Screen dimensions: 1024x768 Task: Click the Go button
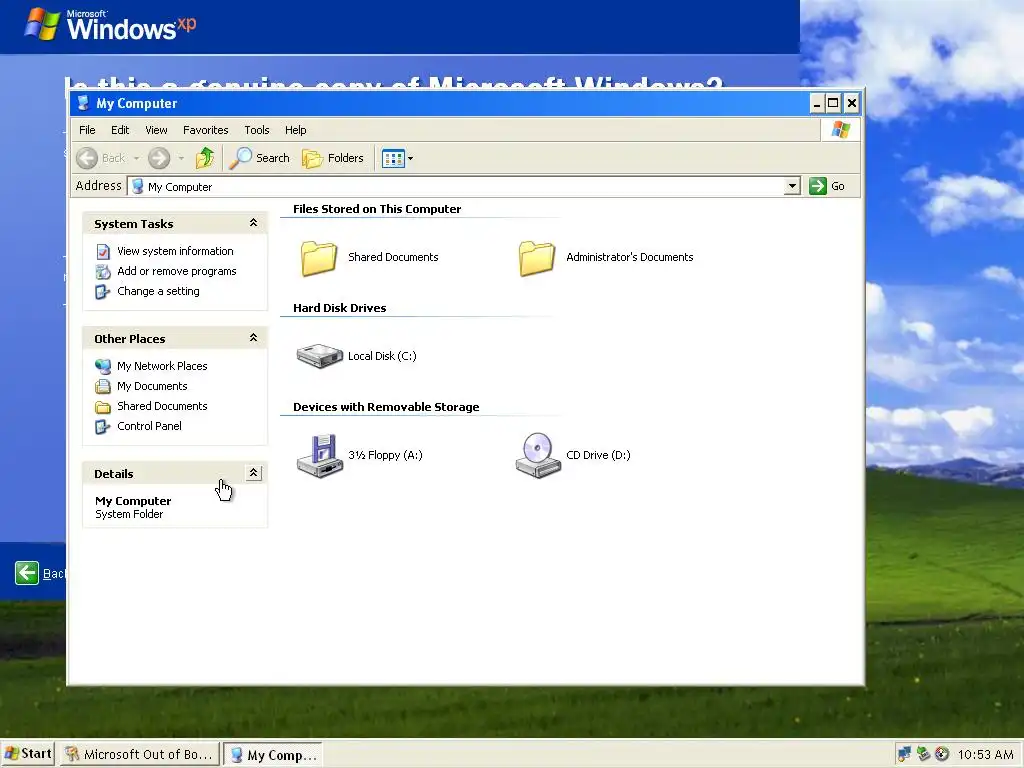827,186
